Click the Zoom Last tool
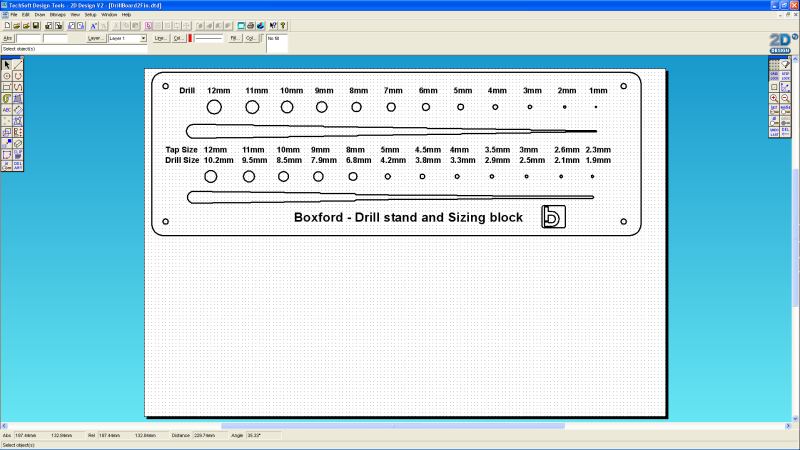The image size is (800, 450). pyautogui.click(x=774, y=110)
